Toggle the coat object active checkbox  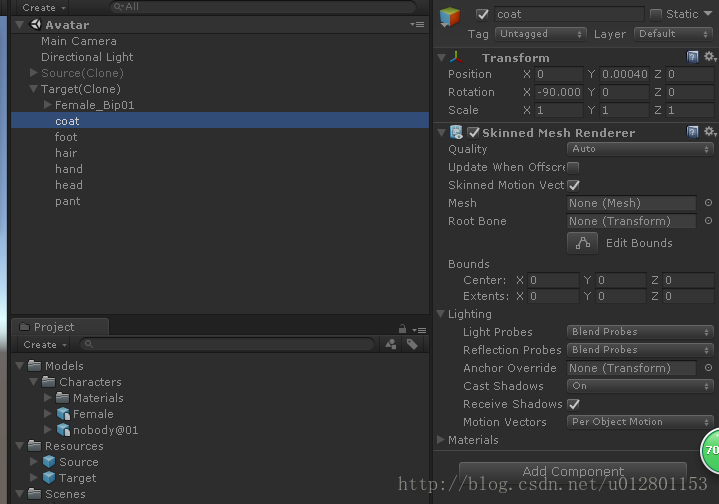pyautogui.click(x=482, y=15)
